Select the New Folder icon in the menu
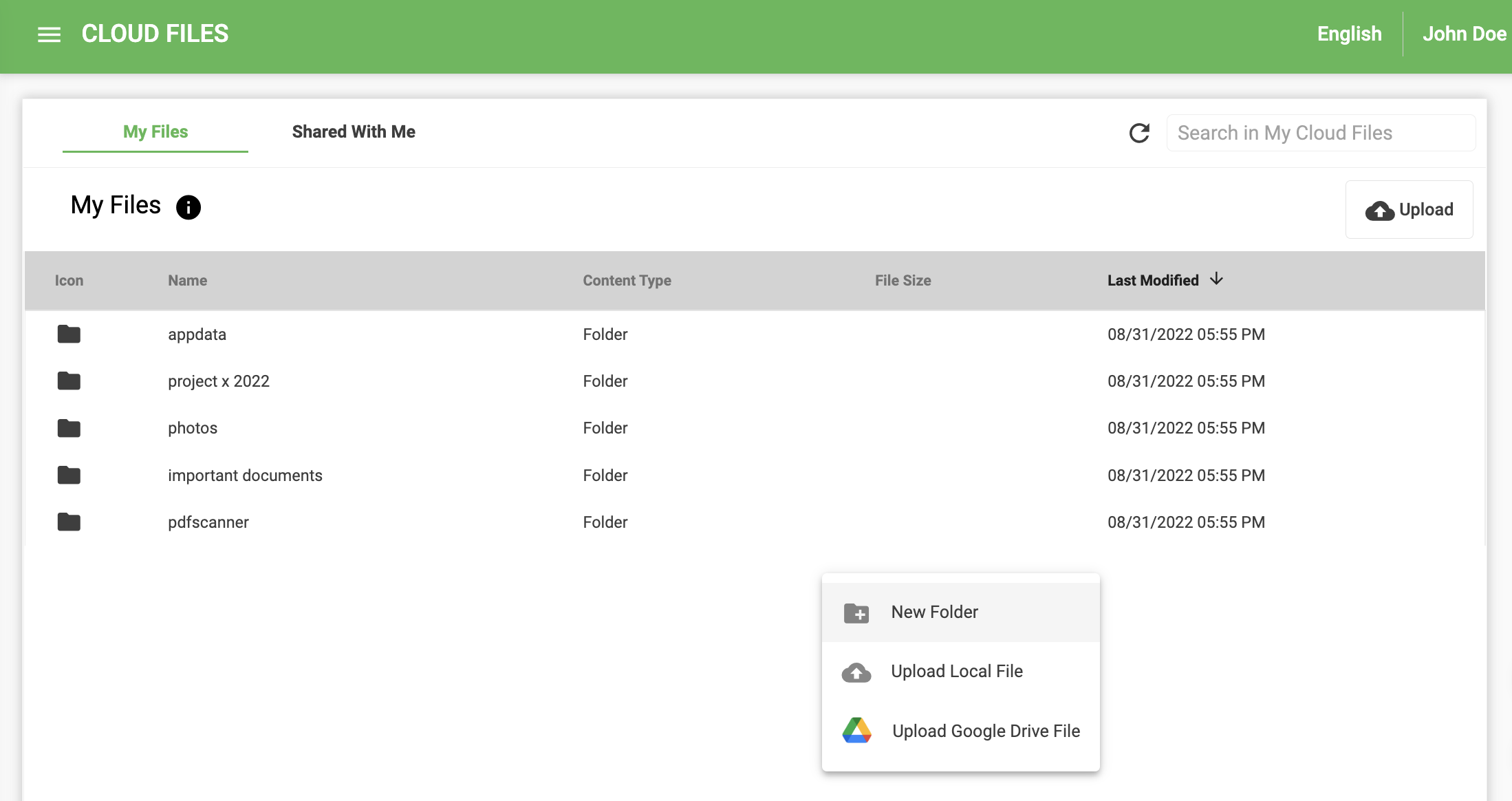The height and width of the screenshot is (801, 1512). [x=856, y=612]
